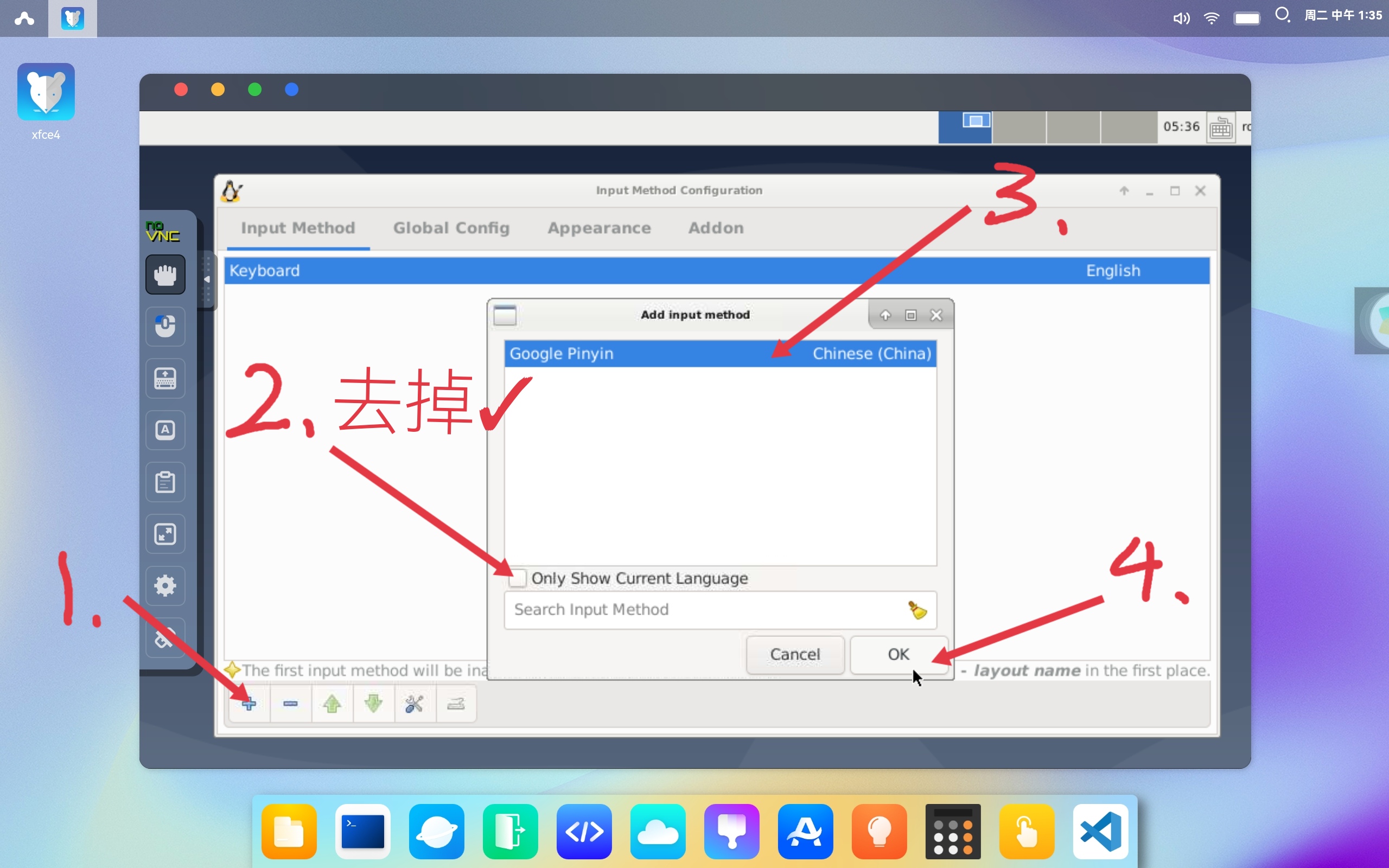
Task: Open the green door dock icon
Action: pos(510,831)
